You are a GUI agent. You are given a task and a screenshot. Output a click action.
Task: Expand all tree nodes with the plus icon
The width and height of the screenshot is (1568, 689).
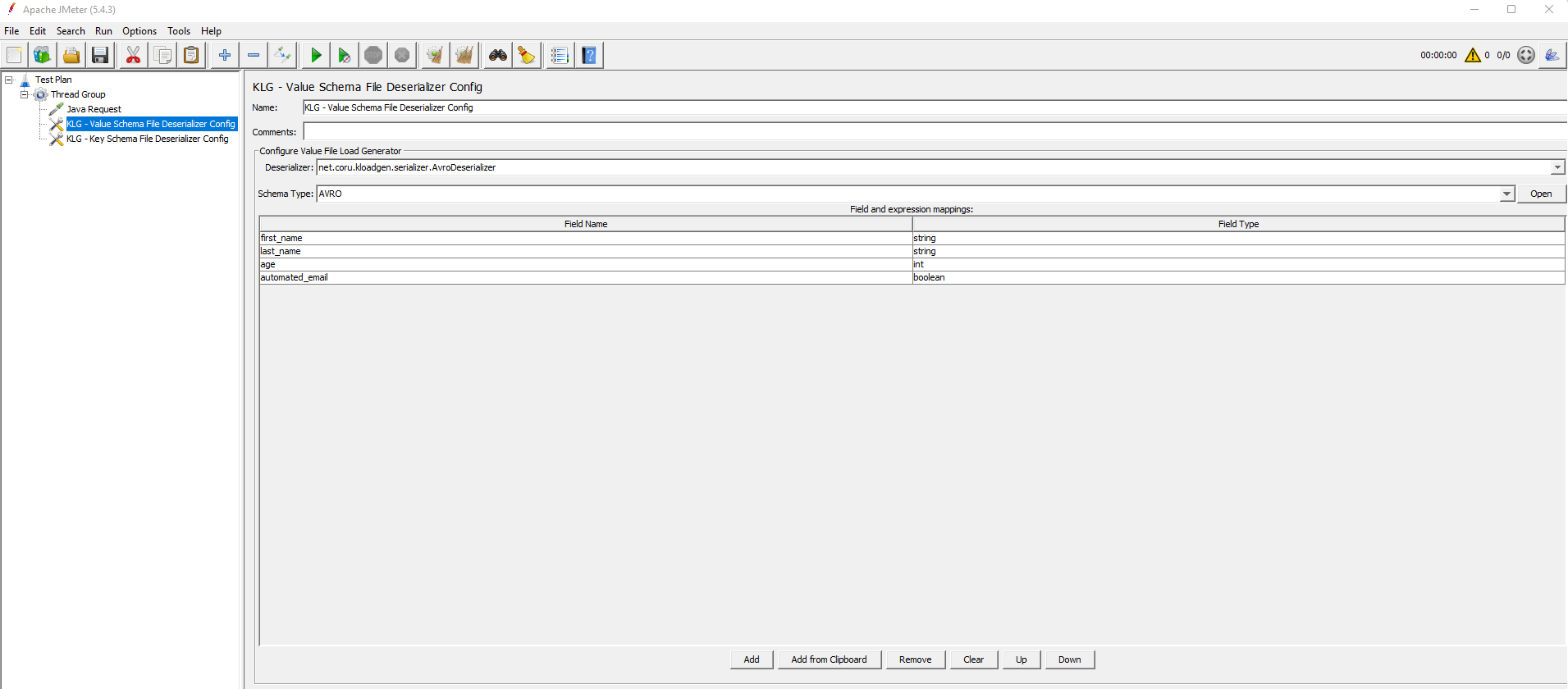click(x=225, y=55)
